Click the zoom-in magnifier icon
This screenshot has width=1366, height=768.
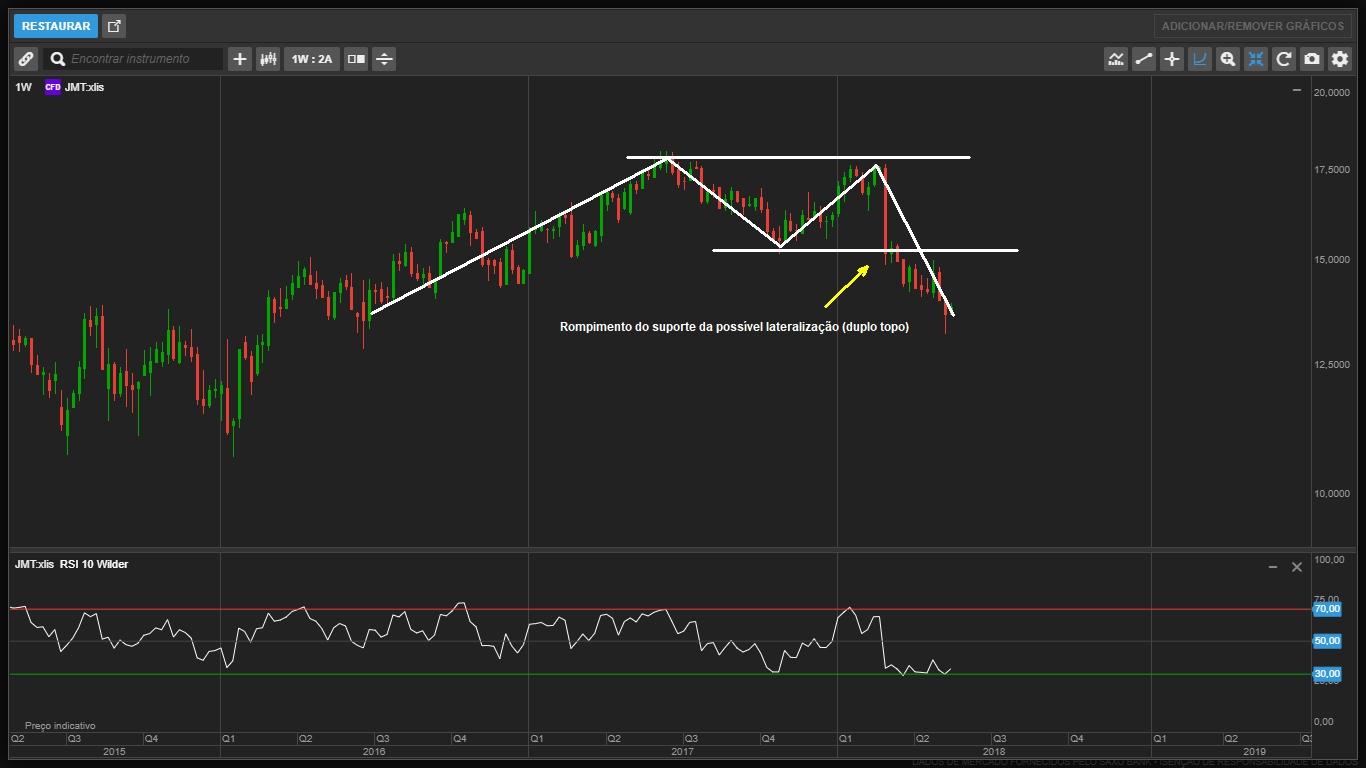1228,59
